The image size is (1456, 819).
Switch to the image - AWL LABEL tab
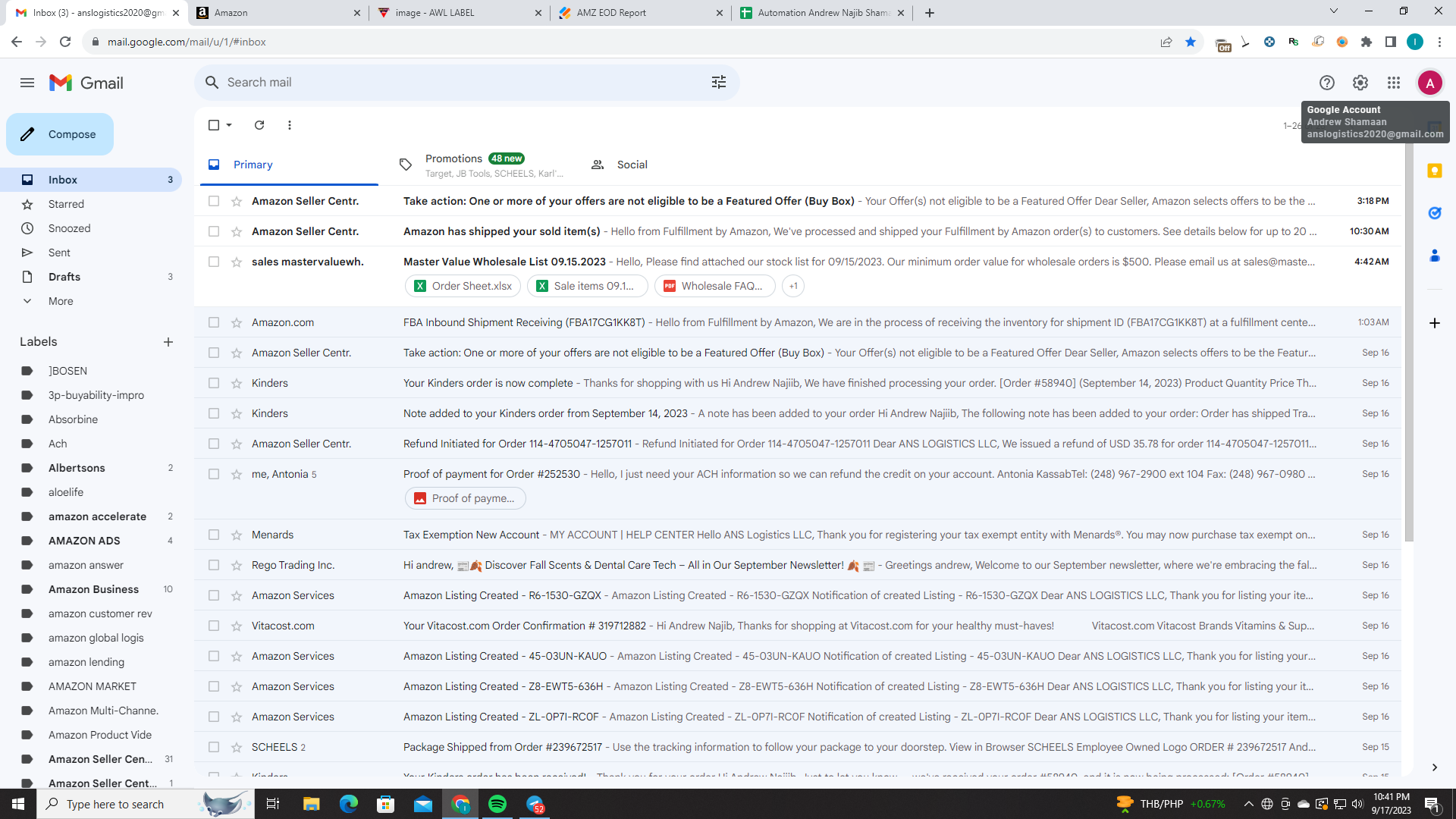(460, 13)
